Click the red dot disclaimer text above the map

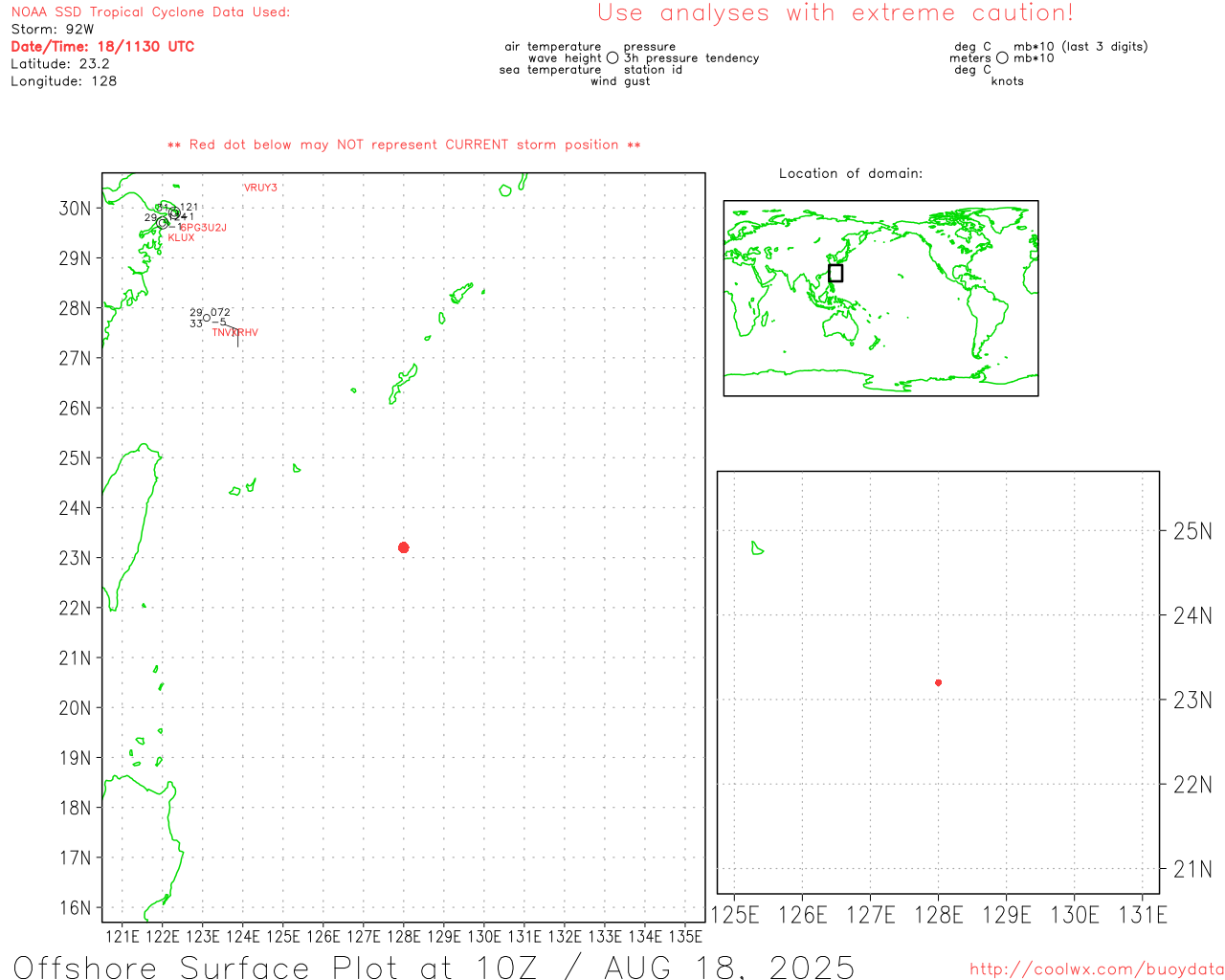pos(404,145)
